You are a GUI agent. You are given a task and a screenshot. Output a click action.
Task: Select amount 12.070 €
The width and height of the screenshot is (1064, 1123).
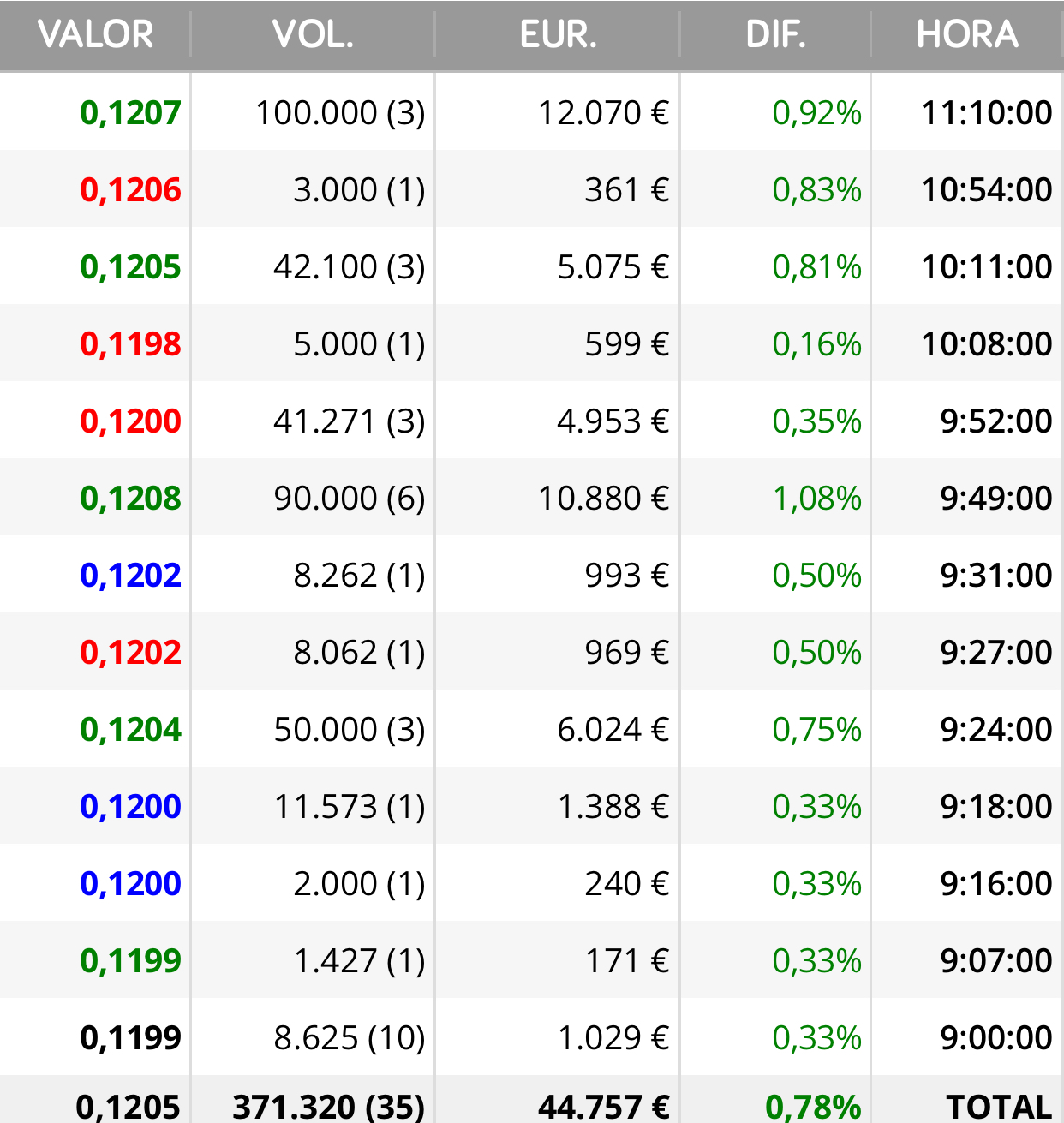603,113
